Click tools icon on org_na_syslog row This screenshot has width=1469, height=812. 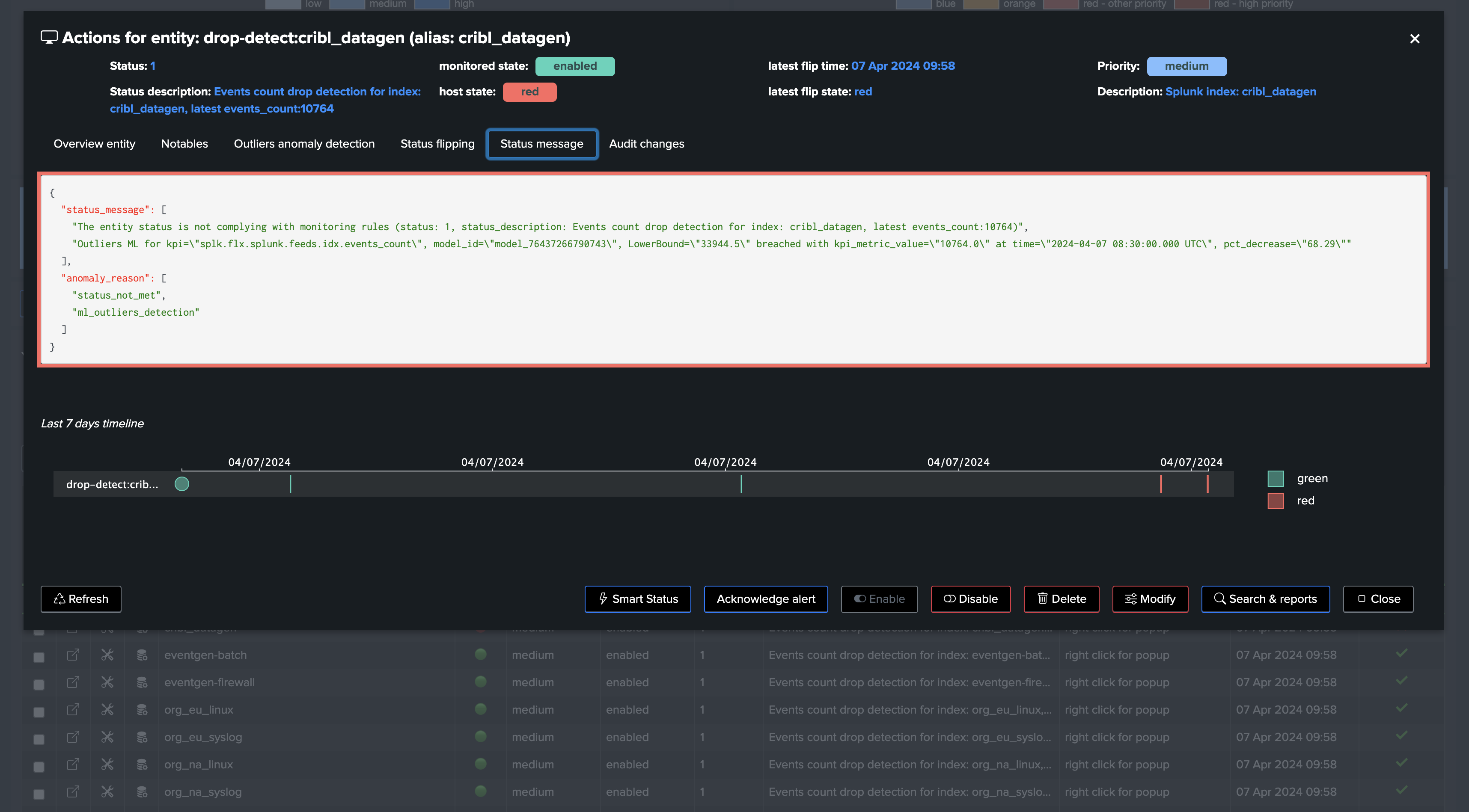point(107,791)
